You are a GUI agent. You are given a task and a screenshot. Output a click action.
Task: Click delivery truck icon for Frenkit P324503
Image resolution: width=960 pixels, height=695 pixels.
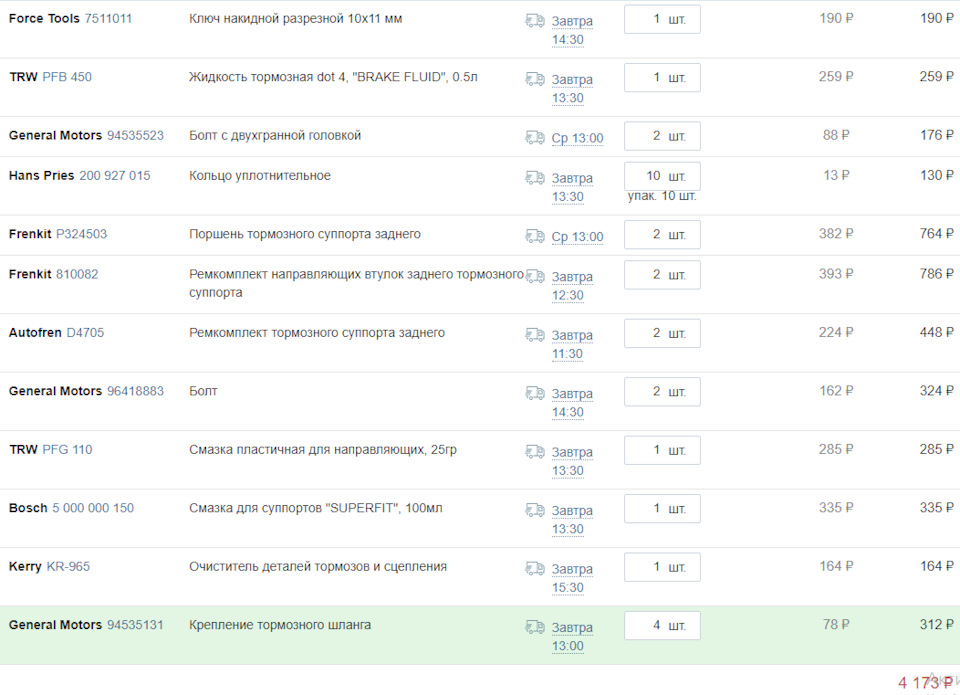coord(534,236)
